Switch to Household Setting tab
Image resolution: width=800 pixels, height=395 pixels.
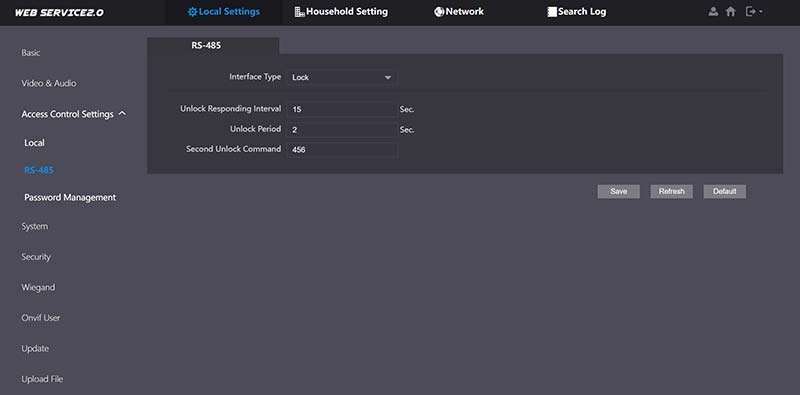click(341, 12)
